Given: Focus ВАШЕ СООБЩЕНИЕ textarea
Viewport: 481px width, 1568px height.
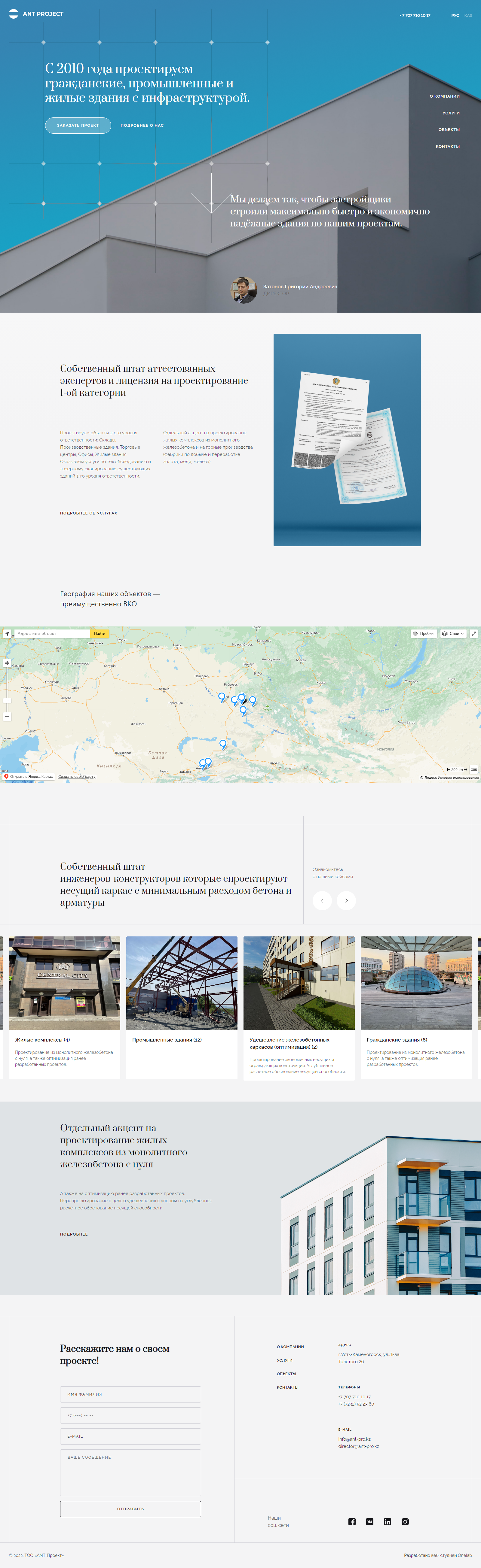Looking at the screenshot, I should click(130, 1473).
